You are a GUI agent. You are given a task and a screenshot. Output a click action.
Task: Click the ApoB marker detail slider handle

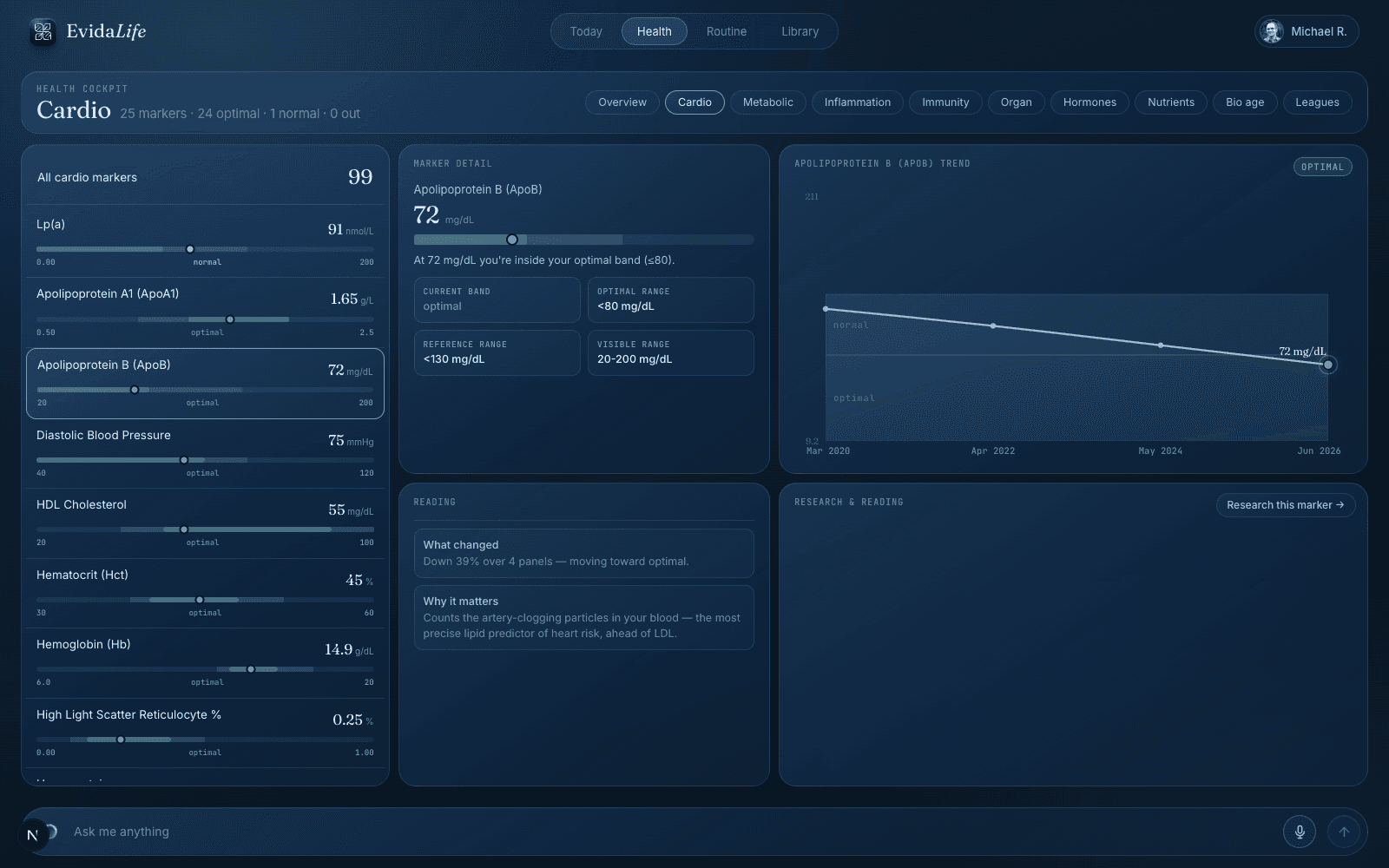point(512,240)
